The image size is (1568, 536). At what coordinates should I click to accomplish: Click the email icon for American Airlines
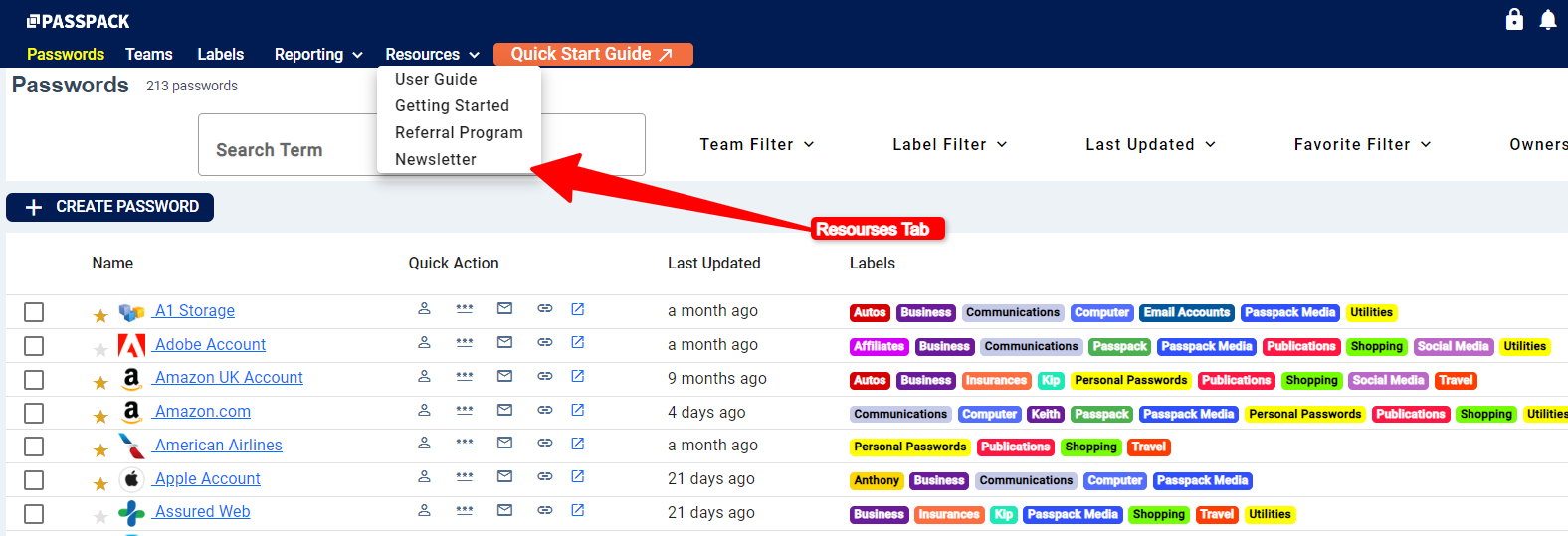click(x=504, y=443)
